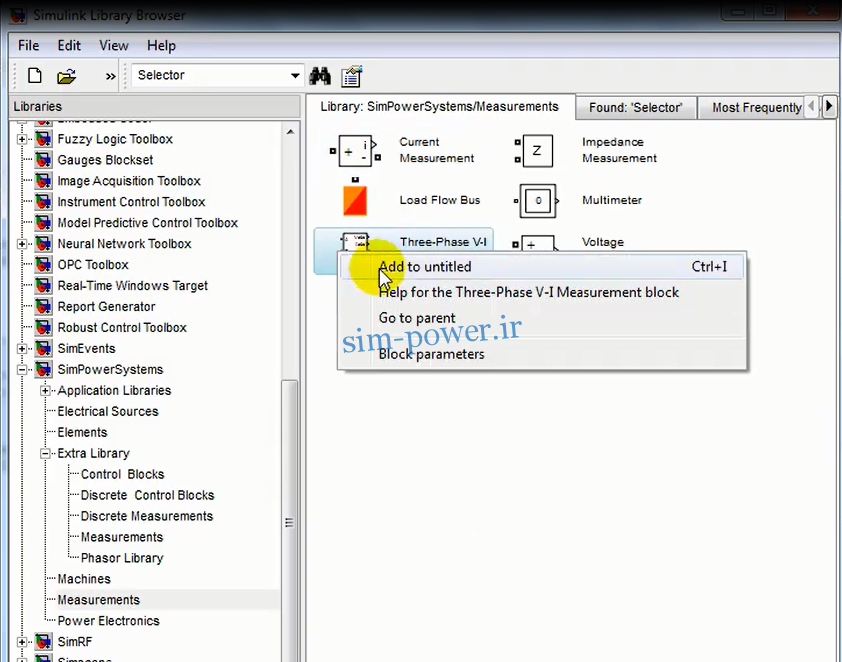The image size is (842, 662).
Task: Expand the toolbar overflow chevron
Action: [x=110, y=76]
